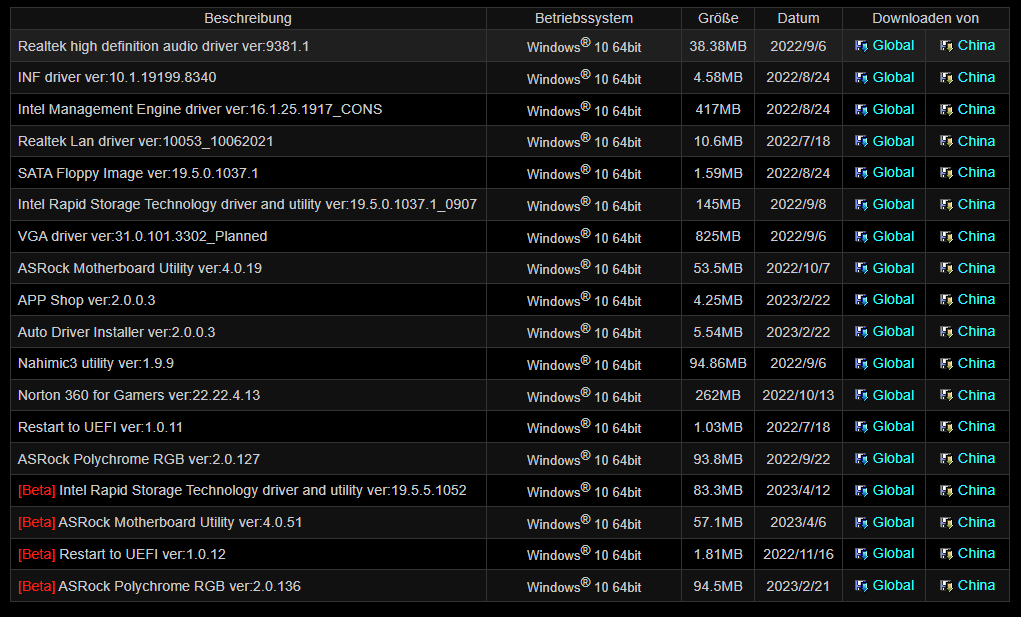
Task: Download Beta ASRock Motherboard Utility ver:4.0.51 from China
Action: pyautogui.click(x=976, y=522)
